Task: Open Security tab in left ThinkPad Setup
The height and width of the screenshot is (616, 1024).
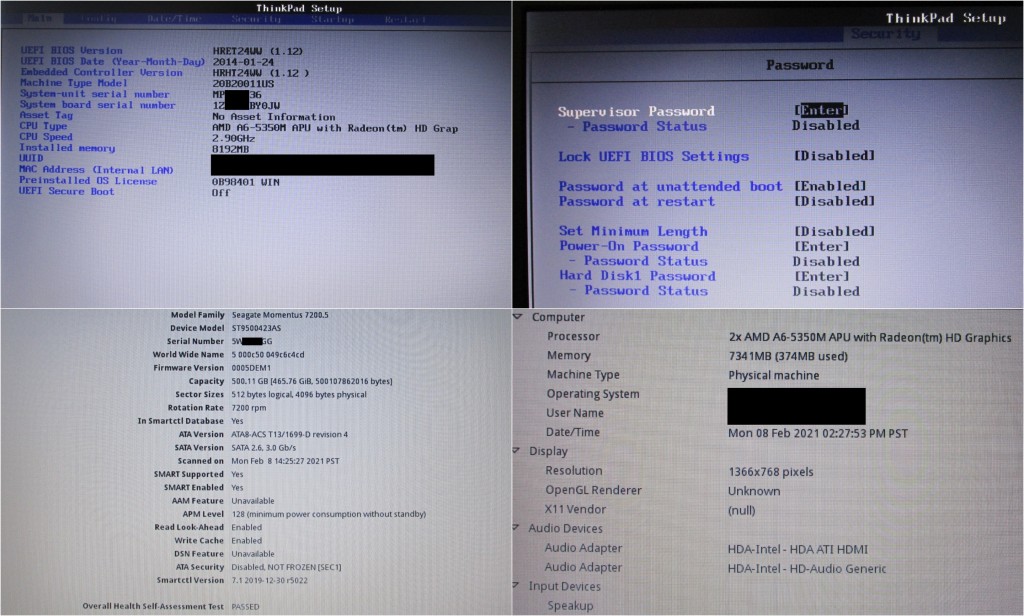Action: pos(256,19)
